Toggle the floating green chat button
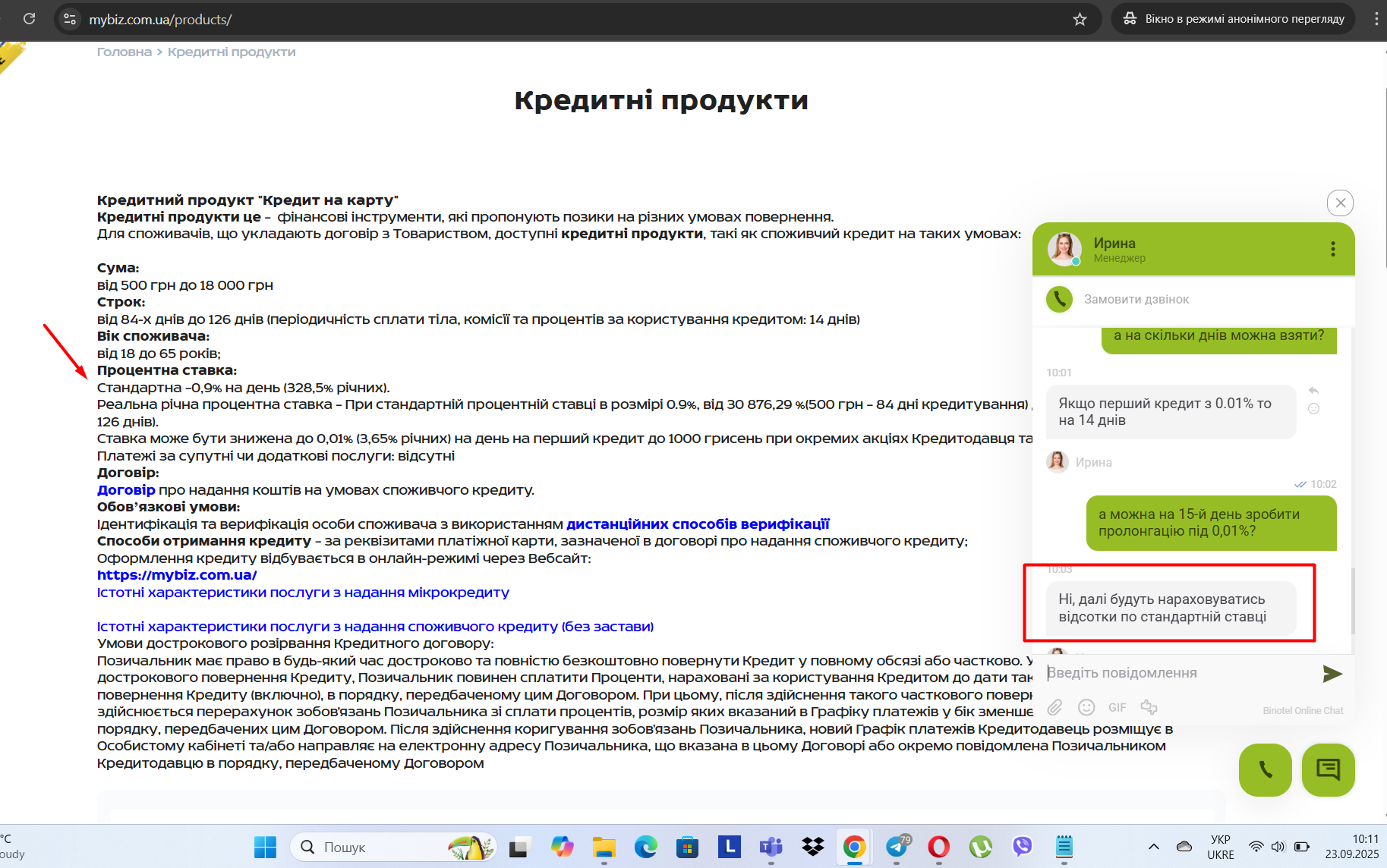Screen dimensions: 1387x868 pyautogui.click(x=1329, y=770)
